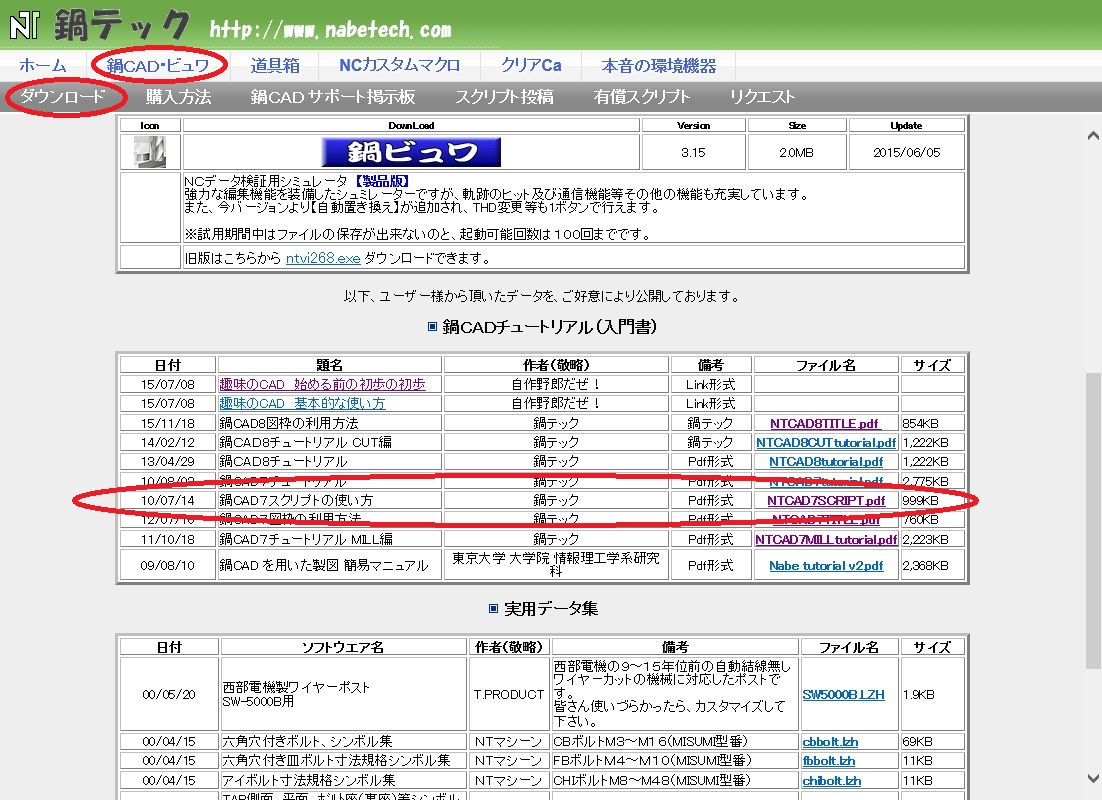Click the date cell 10/07/14
Image resolution: width=1102 pixels, height=800 pixels.
coord(167,500)
